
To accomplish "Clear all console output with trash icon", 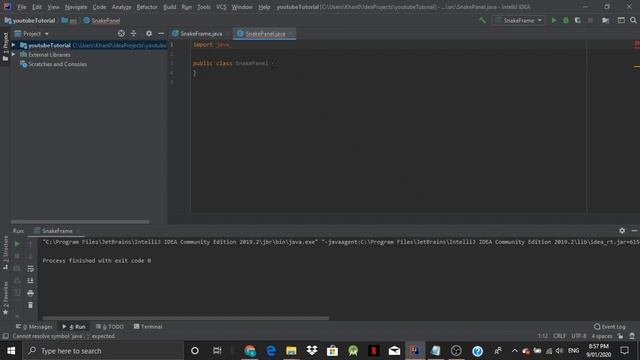I will (x=31, y=305).
